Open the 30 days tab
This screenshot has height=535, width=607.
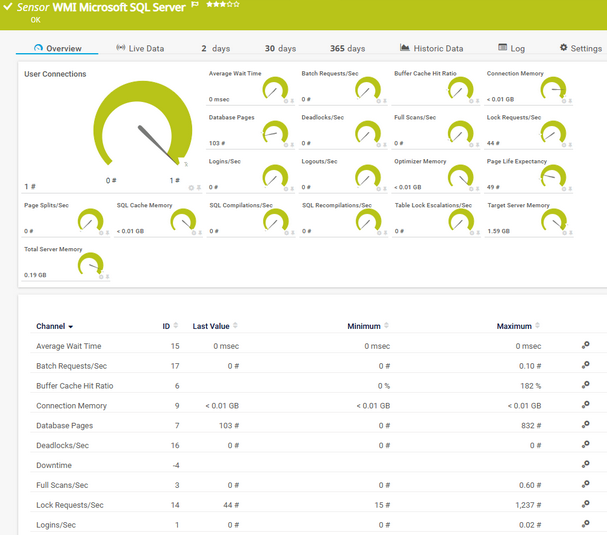(x=280, y=48)
